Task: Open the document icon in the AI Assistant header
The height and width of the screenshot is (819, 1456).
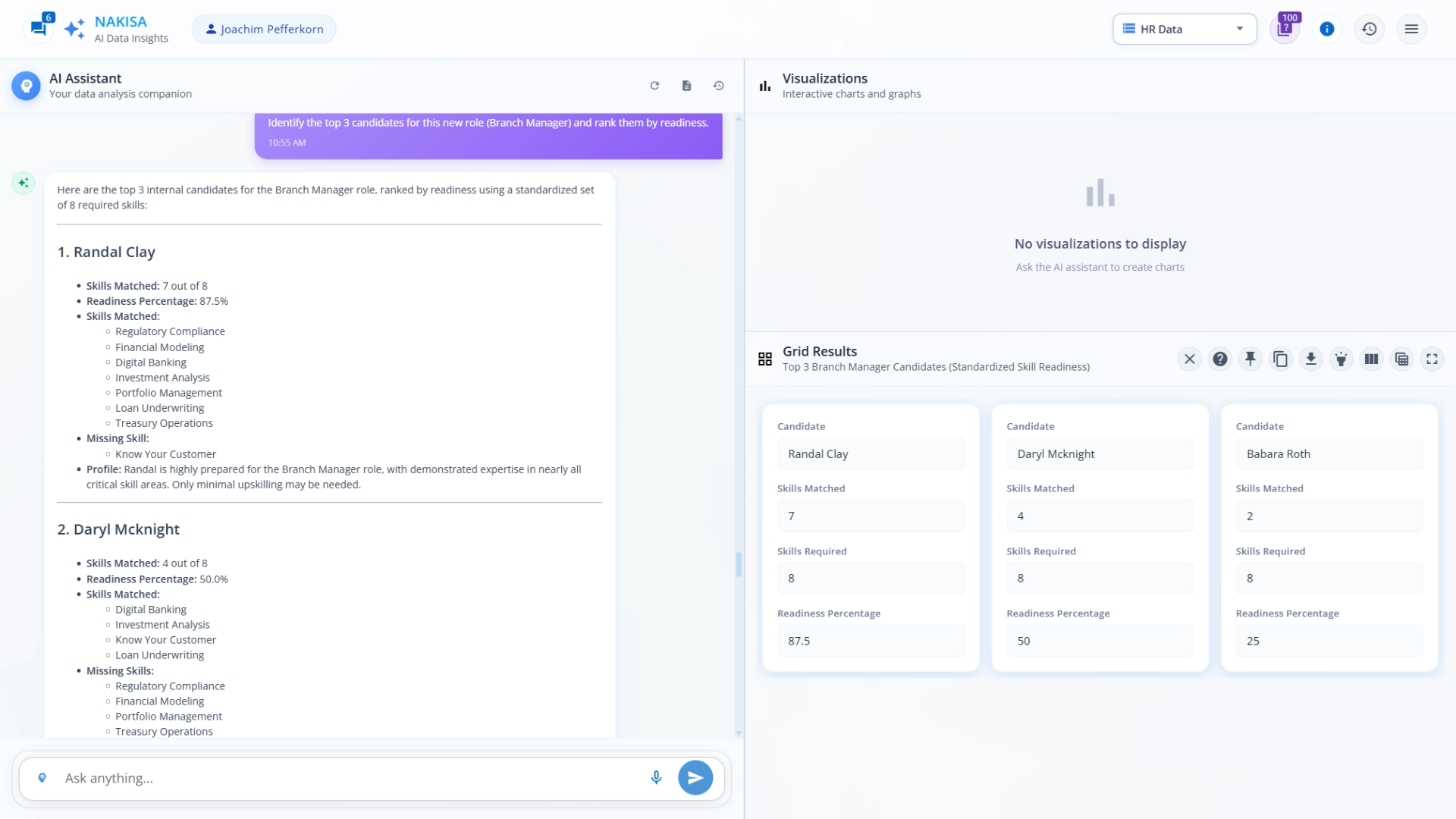Action: tap(686, 86)
